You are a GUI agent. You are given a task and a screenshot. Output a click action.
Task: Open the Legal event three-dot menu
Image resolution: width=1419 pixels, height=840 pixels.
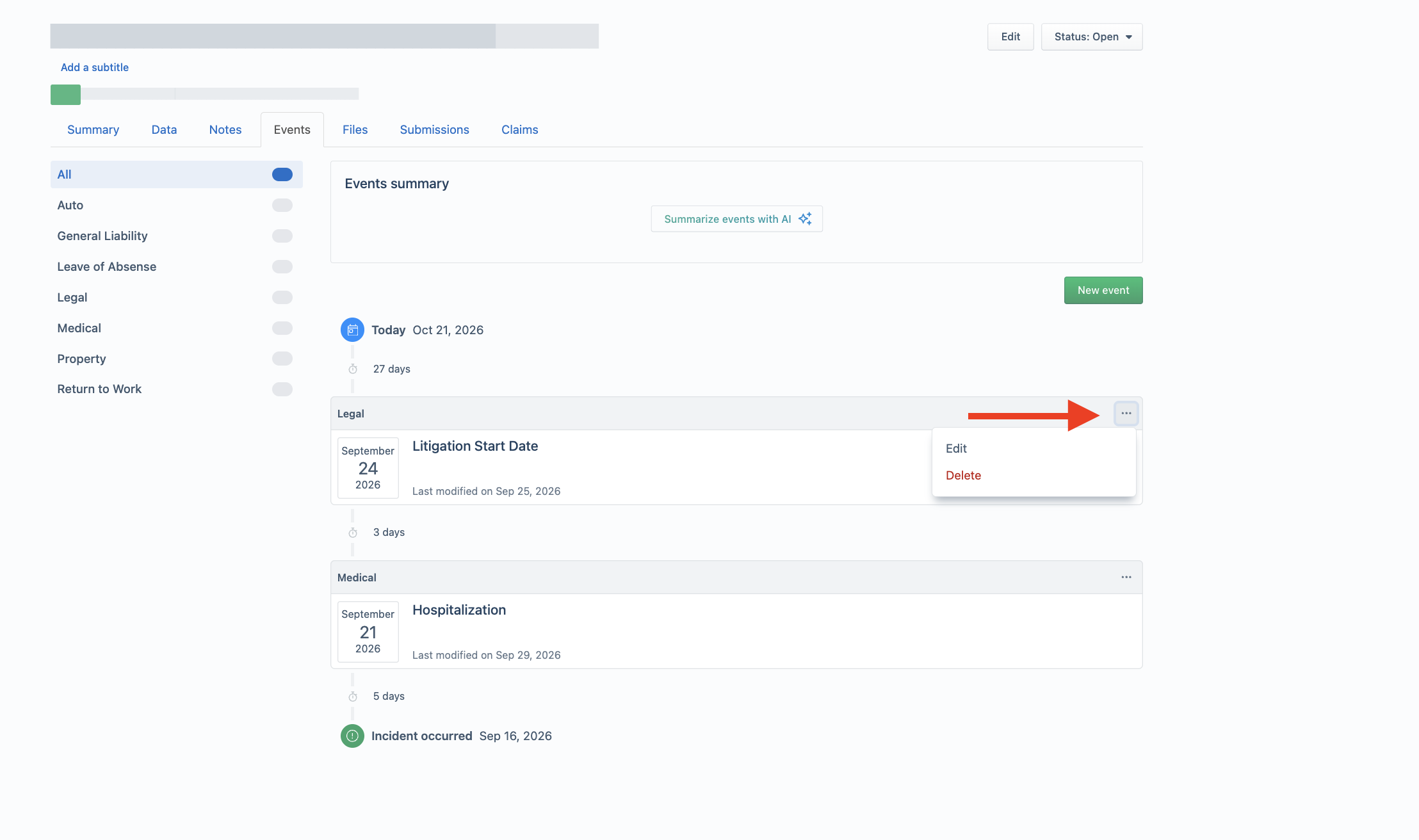tap(1126, 414)
